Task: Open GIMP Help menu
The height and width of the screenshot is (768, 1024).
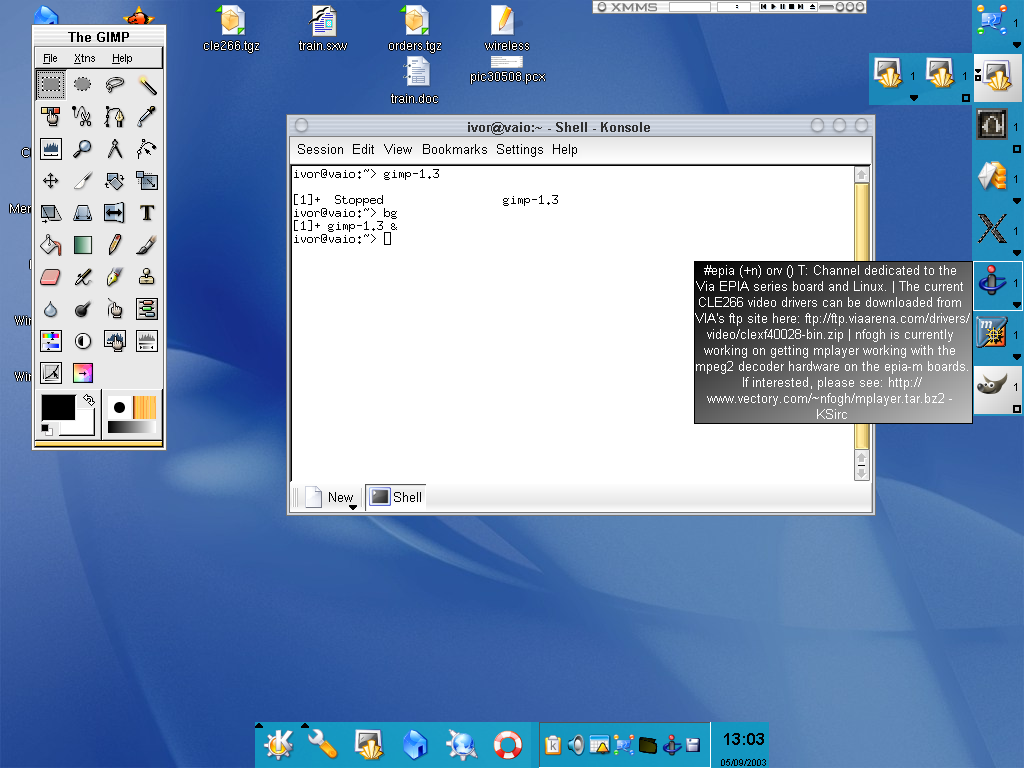Action: [122, 58]
